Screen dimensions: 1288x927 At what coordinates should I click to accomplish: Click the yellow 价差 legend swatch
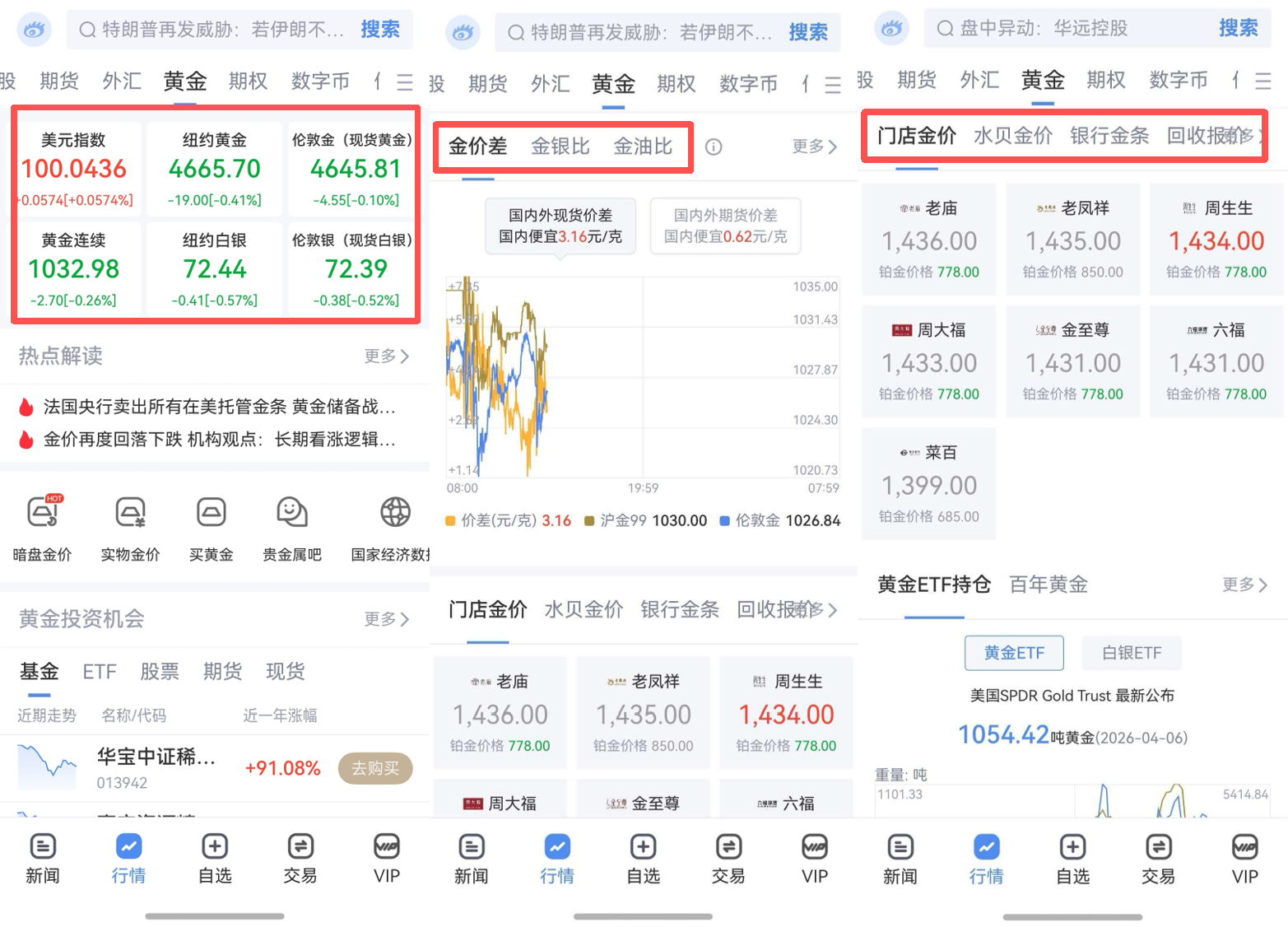coord(449,520)
